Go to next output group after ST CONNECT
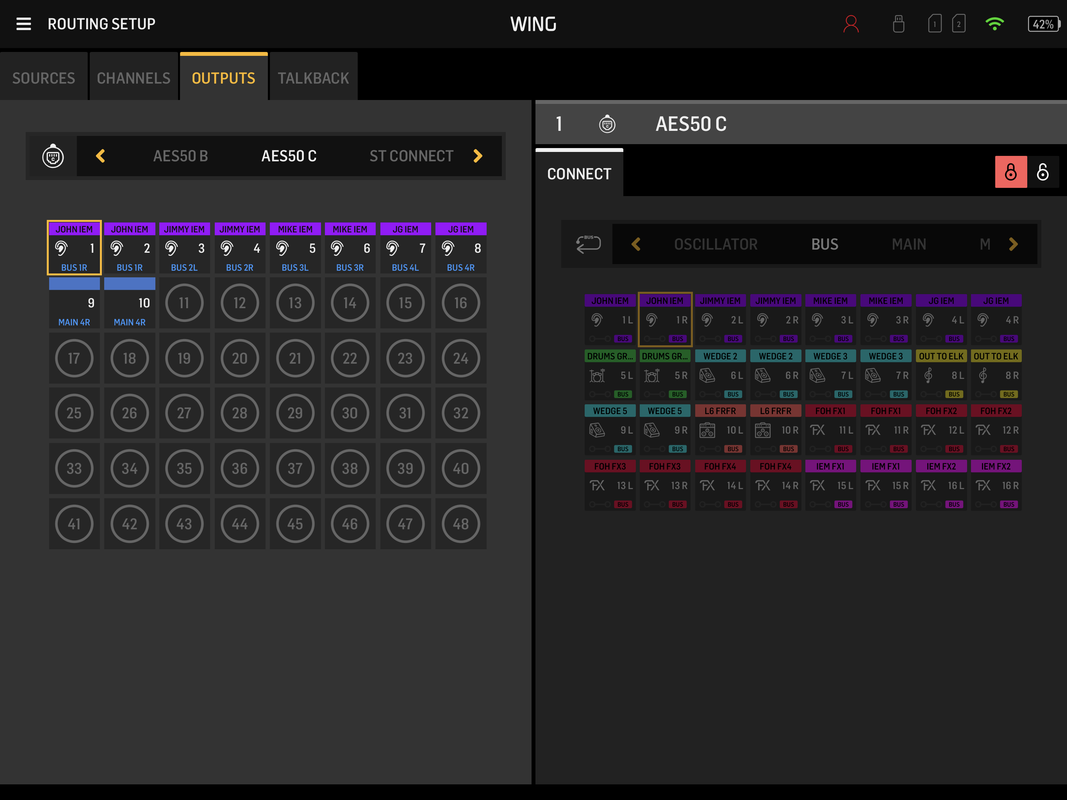 coord(478,156)
